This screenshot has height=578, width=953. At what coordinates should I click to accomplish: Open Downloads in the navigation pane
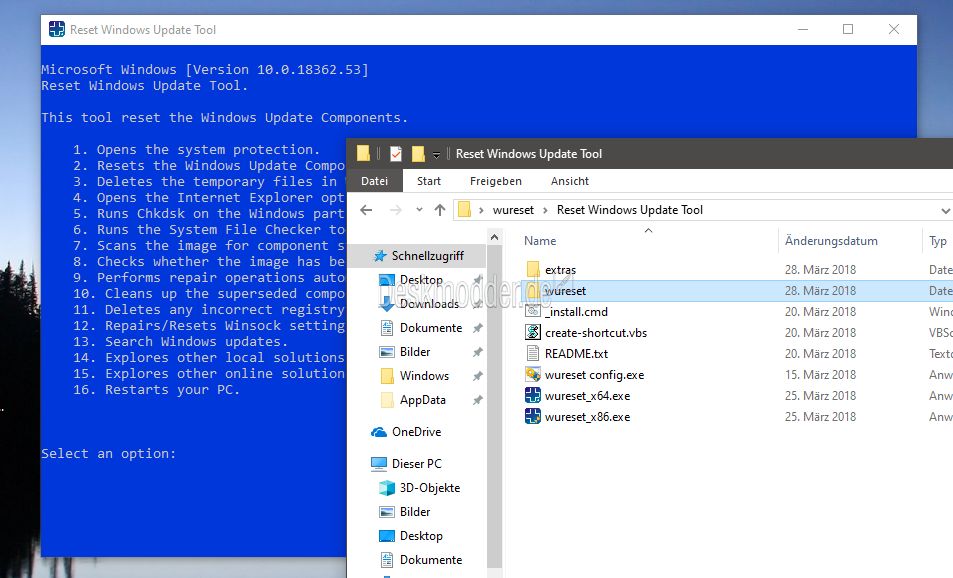tap(429, 303)
